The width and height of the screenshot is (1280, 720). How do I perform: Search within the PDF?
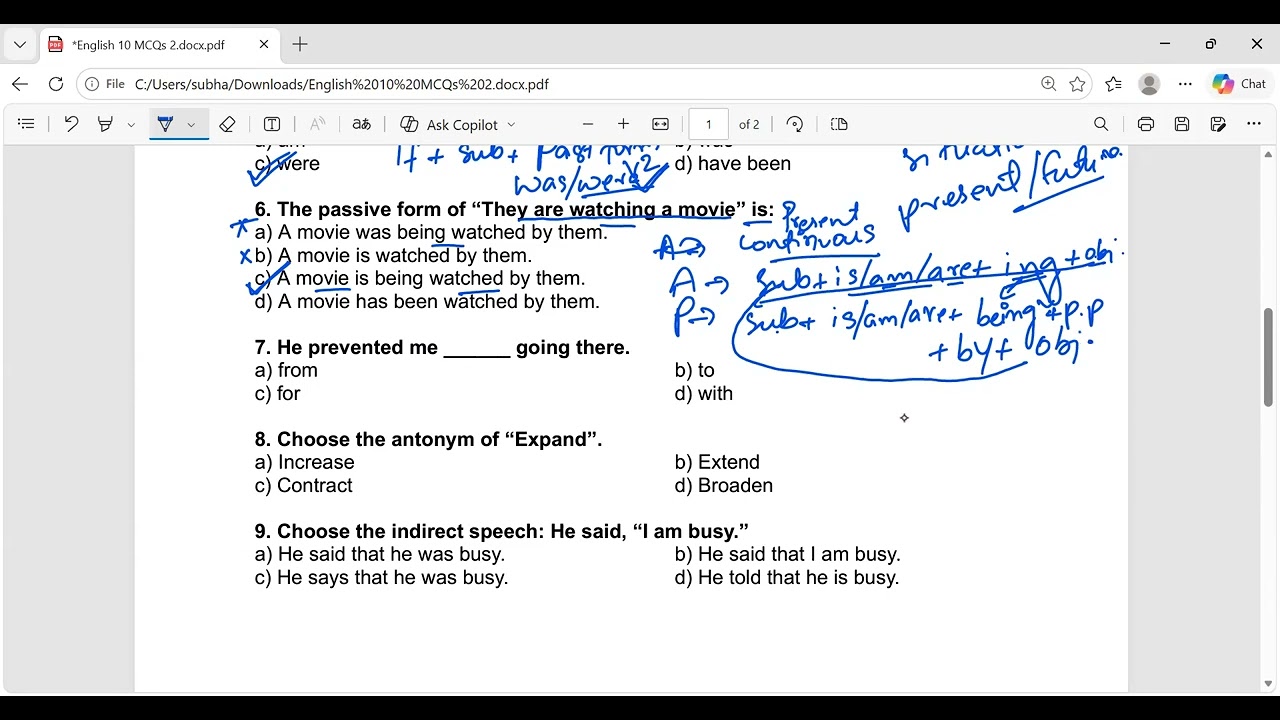pyautogui.click(x=1101, y=124)
